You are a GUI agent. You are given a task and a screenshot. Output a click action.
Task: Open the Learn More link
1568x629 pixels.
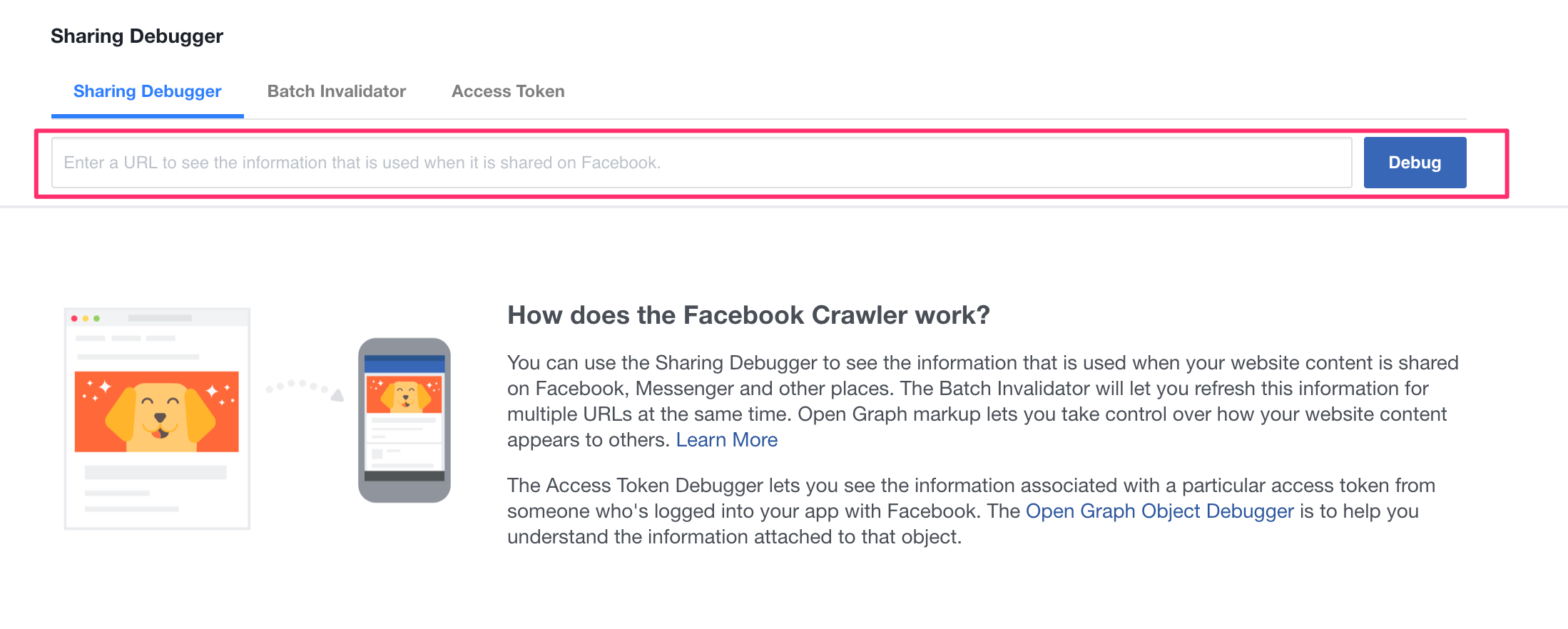click(727, 440)
